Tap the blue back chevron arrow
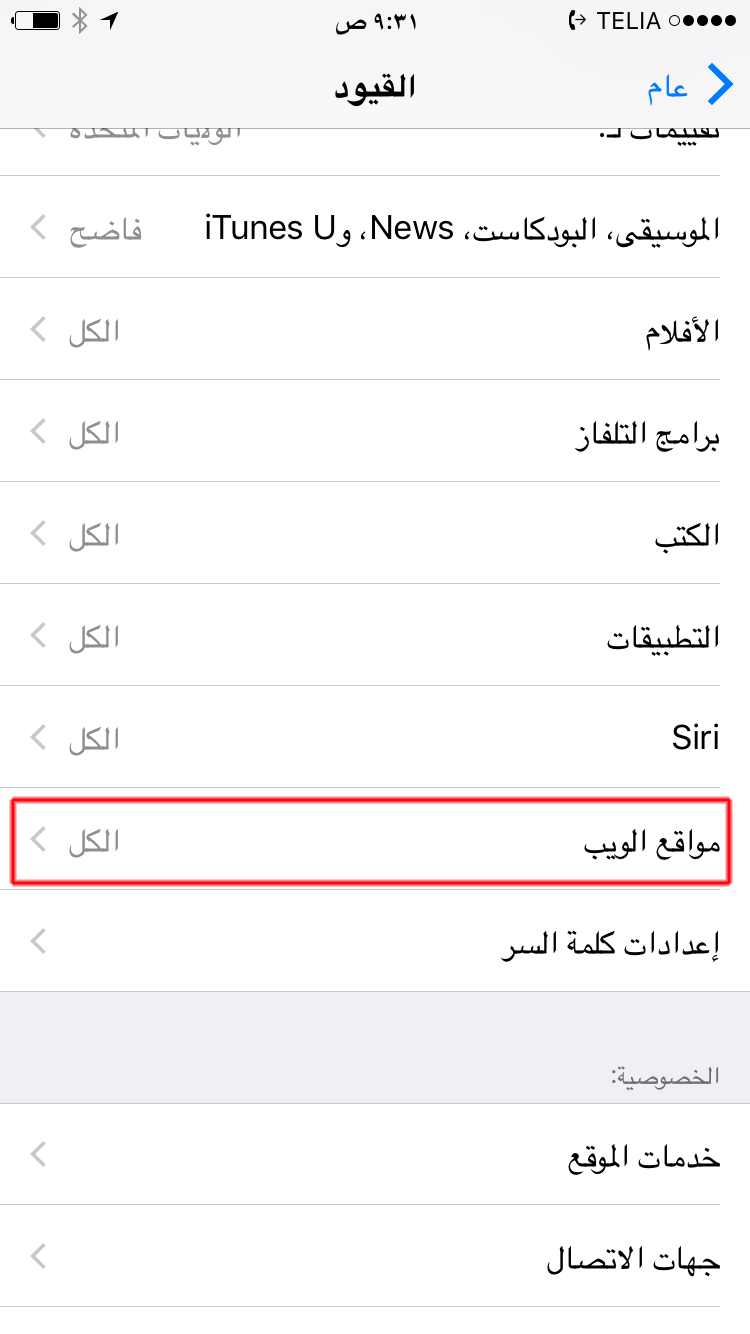This screenshot has height=1334, width=750. click(x=720, y=86)
